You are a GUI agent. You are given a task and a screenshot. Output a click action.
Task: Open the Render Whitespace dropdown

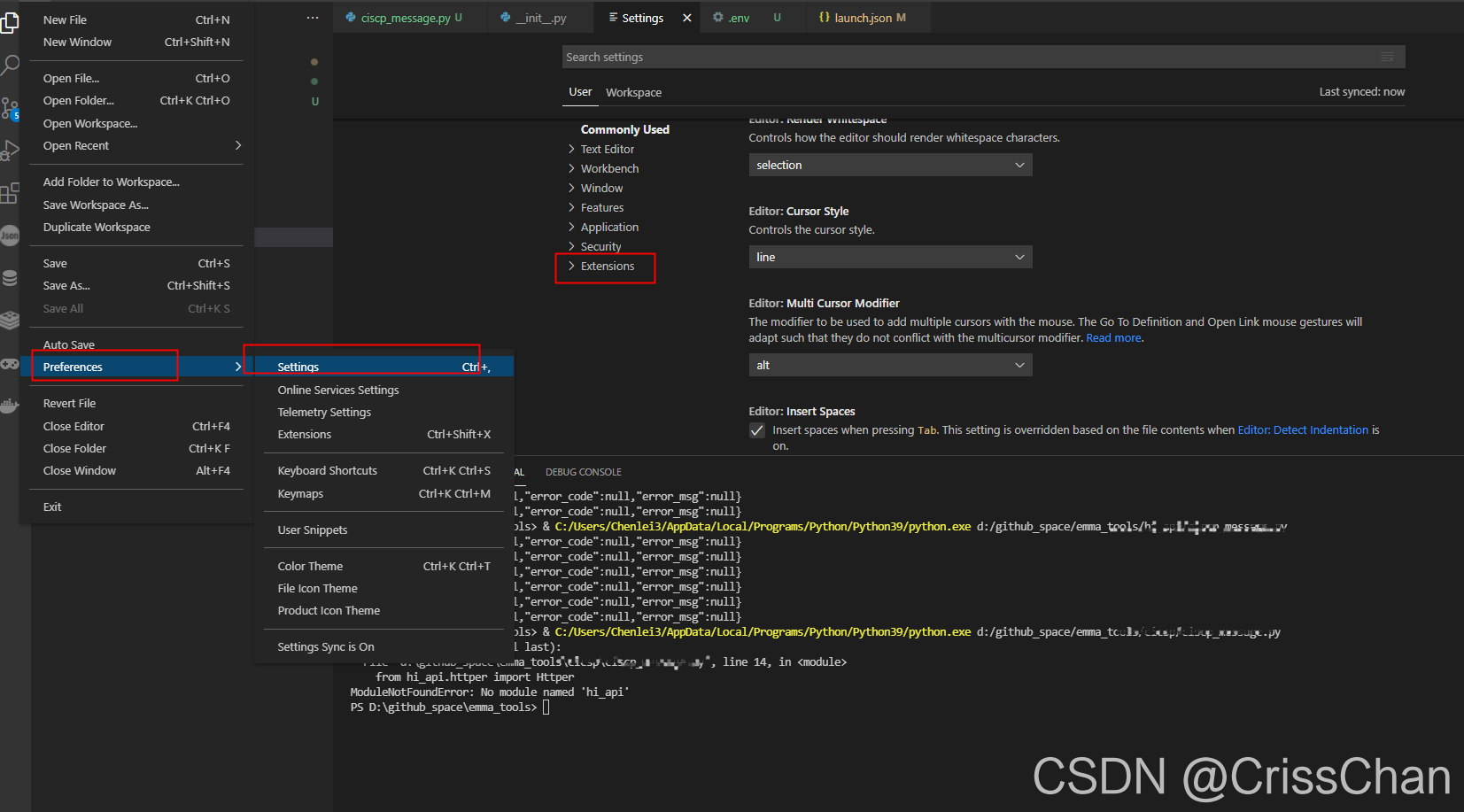pos(889,165)
